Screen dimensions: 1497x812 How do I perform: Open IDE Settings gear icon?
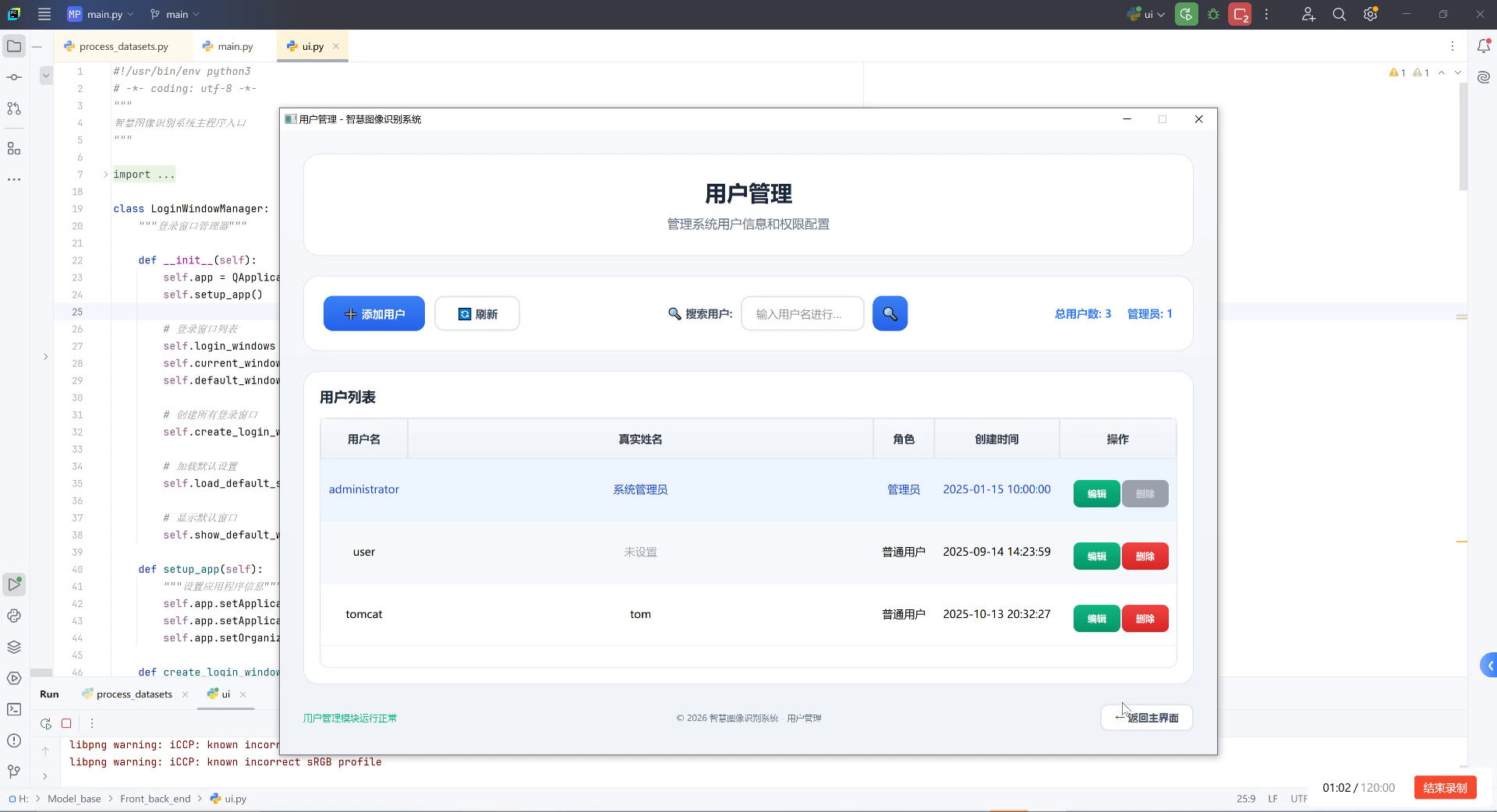(1371, 14)
